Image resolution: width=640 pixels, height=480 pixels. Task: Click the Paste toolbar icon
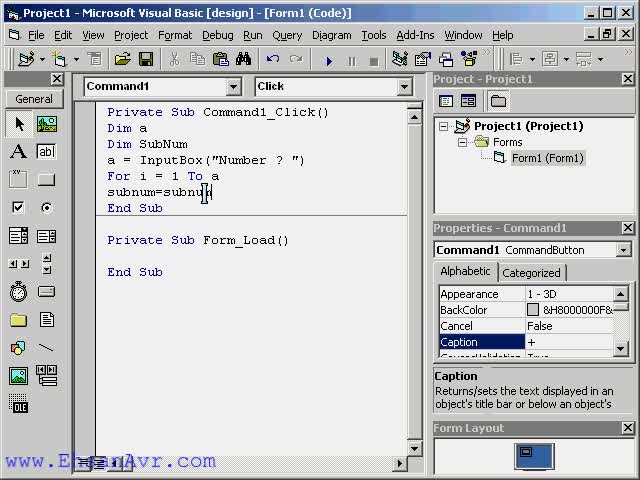point(221,60)
